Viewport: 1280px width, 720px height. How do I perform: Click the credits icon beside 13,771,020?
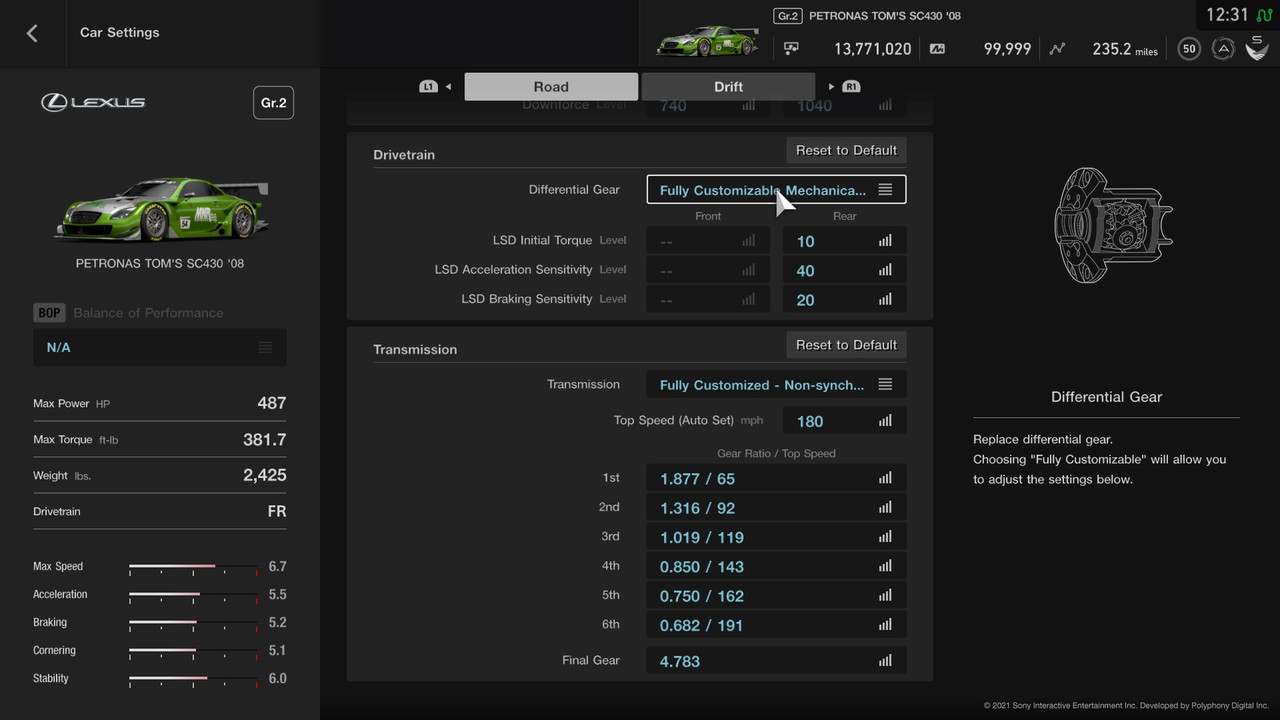791,48
